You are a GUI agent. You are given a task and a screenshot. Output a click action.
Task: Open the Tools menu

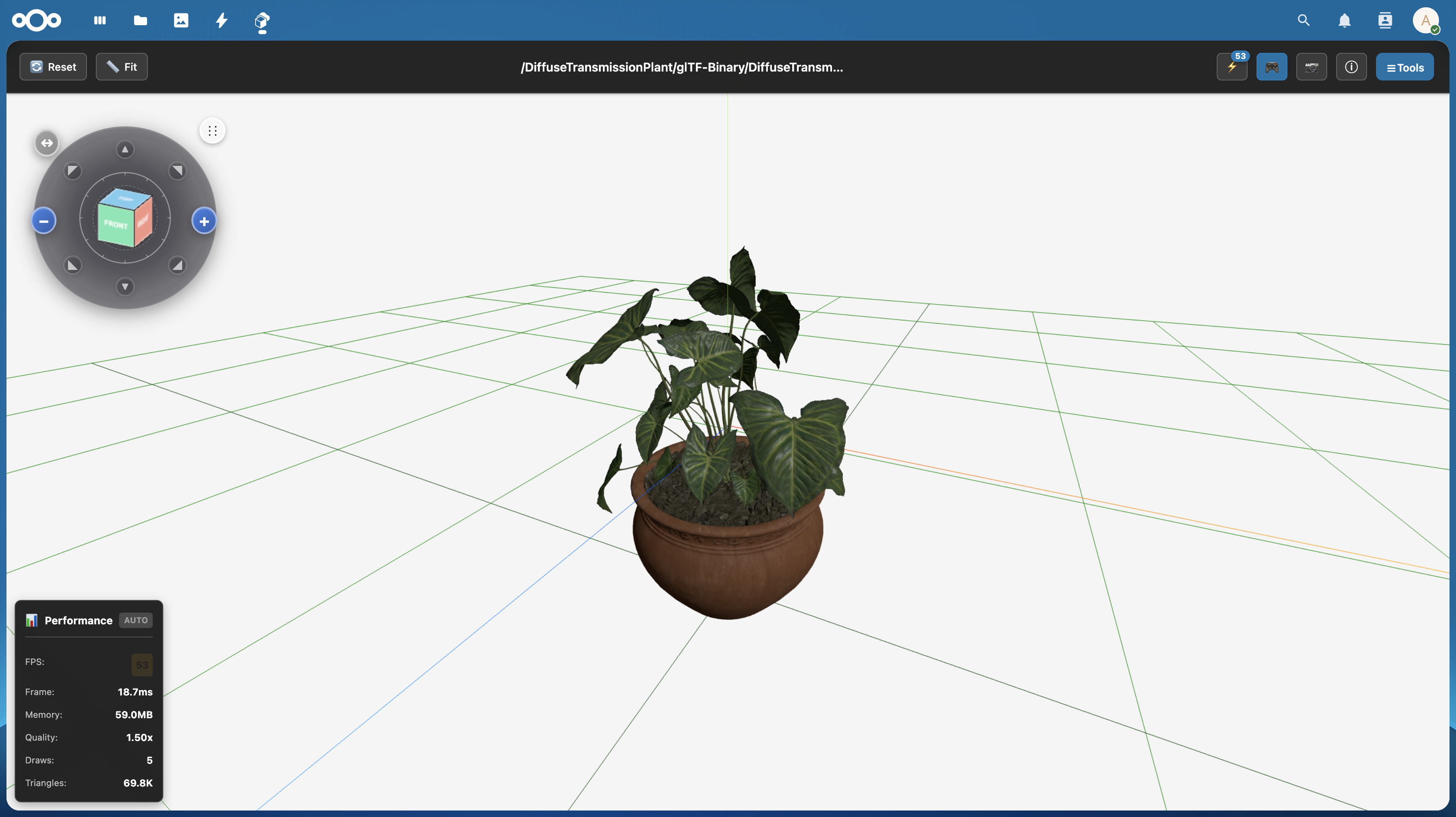[1404, 67]
